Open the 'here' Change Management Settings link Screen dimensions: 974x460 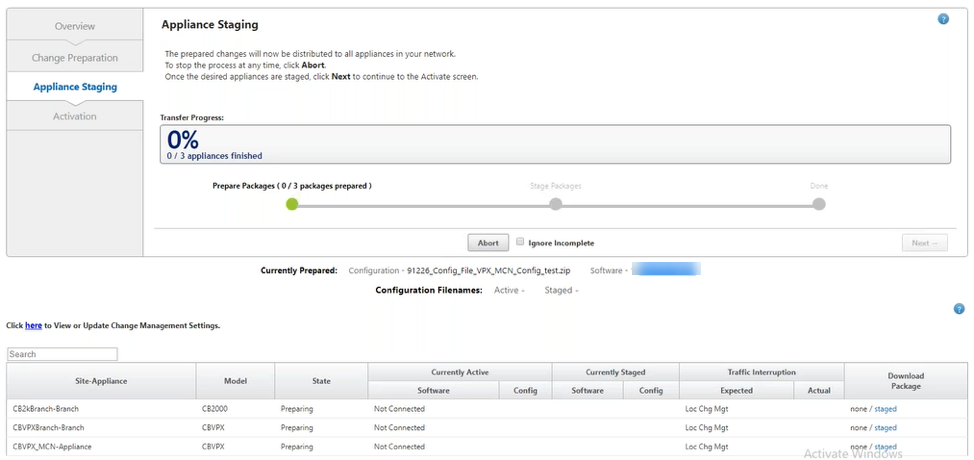pyautogui.click(x=33, y=326)
